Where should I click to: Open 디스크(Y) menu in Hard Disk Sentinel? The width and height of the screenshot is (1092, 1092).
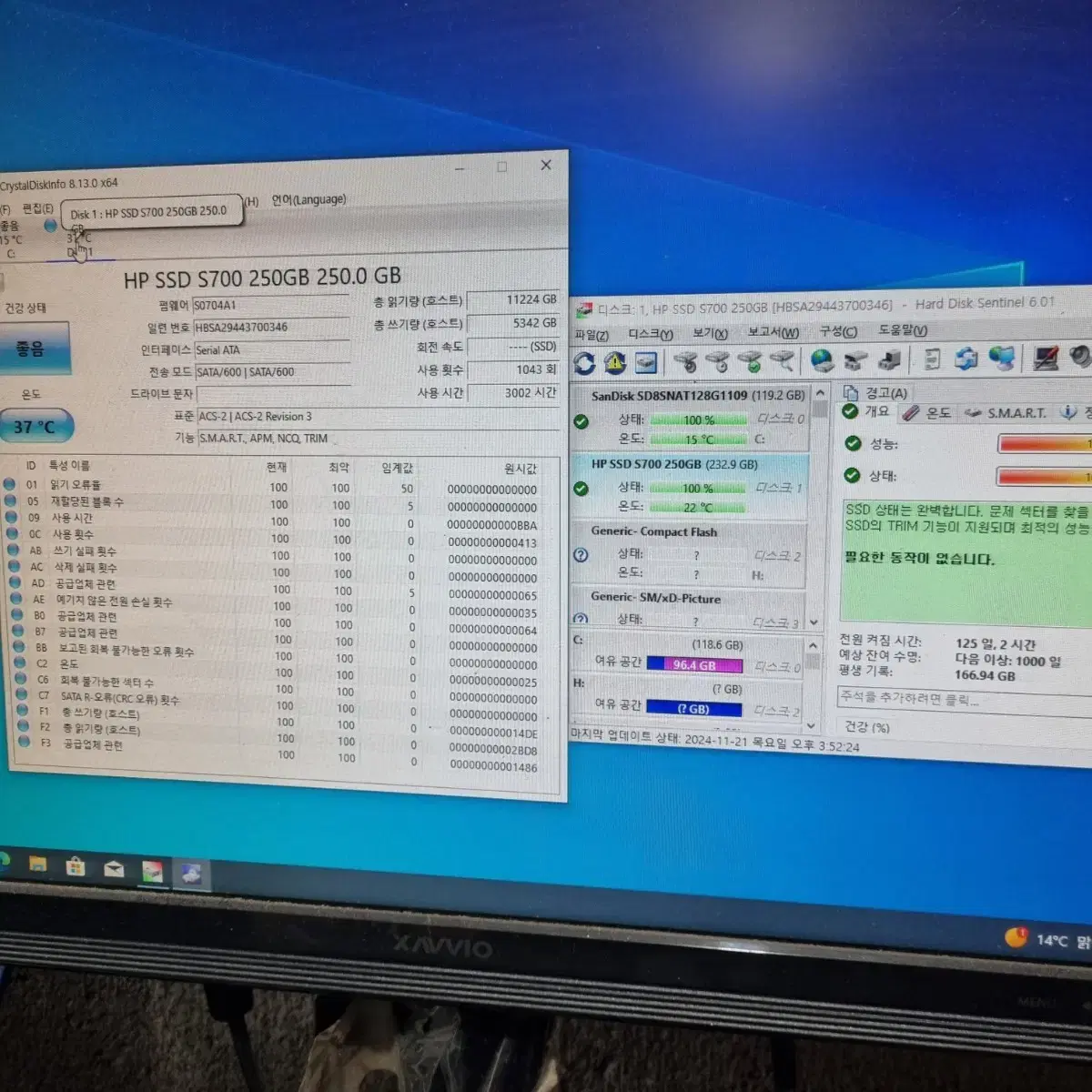tap(651, 334)
